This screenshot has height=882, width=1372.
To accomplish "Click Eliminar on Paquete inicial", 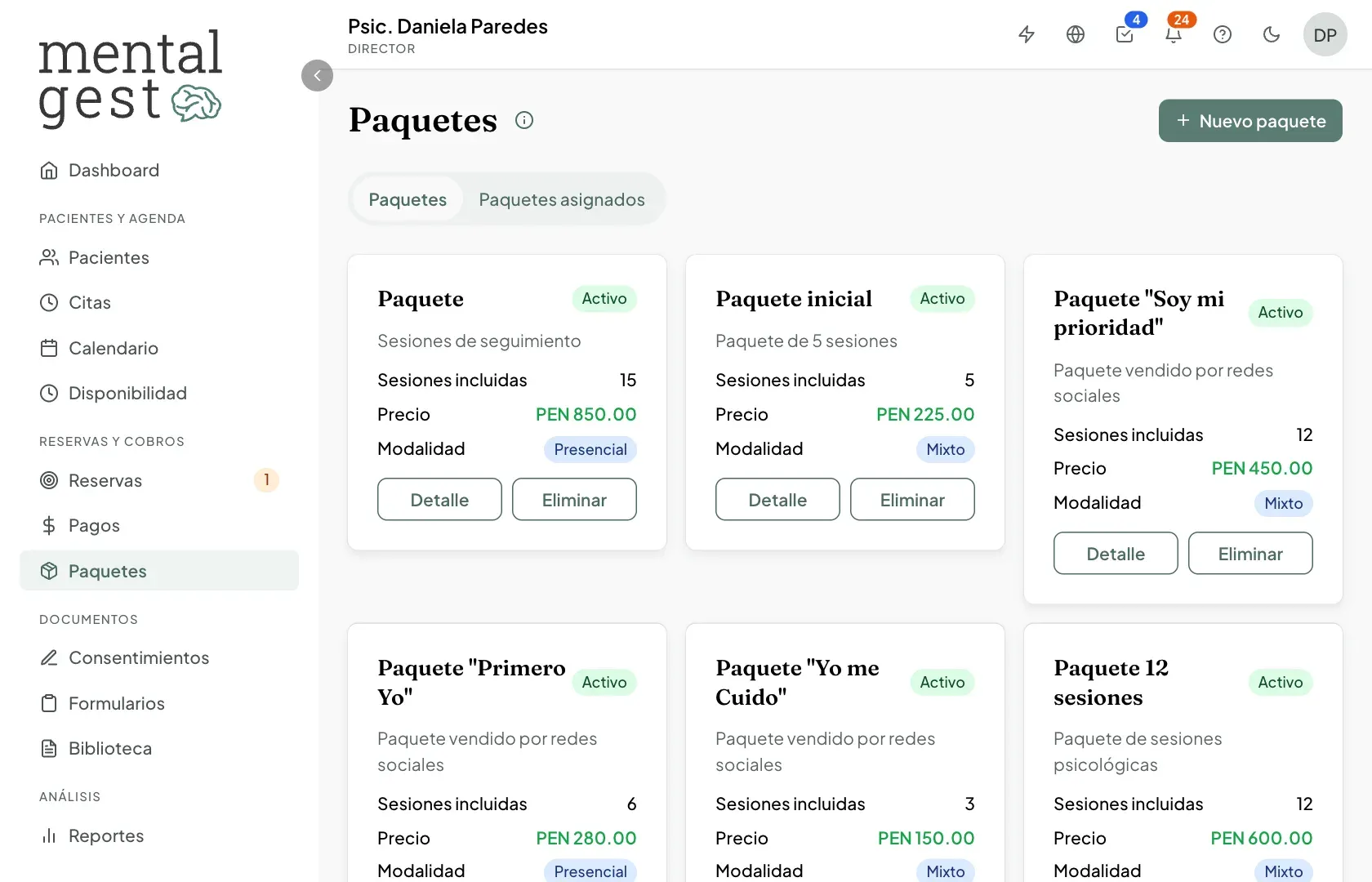I will (x=912, y=500).
